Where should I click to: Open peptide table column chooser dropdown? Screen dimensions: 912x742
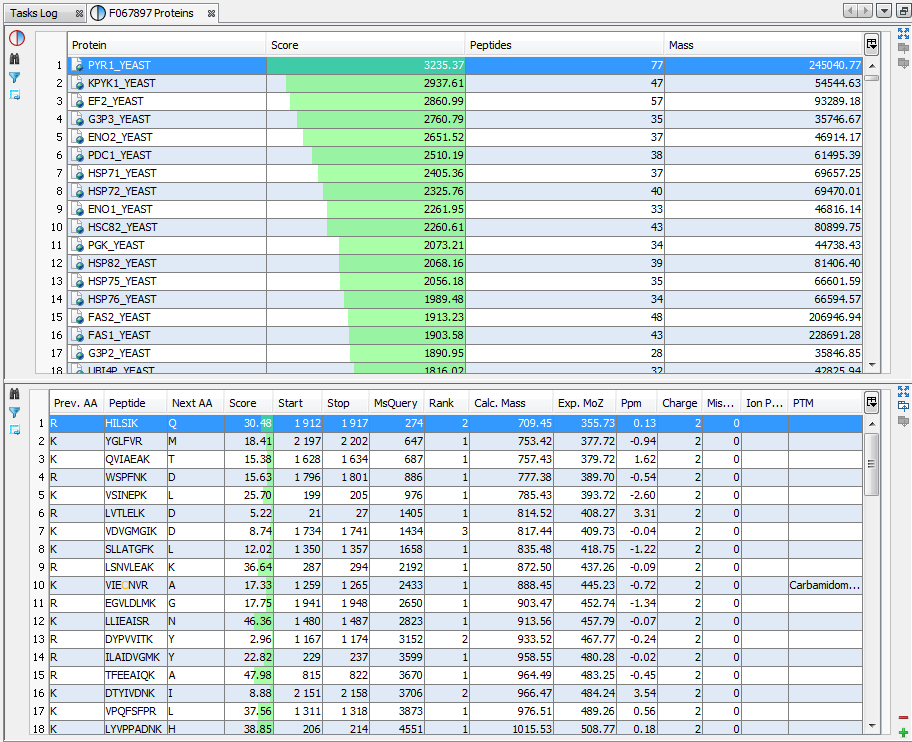pyautogui.click(x=872, y=402)
